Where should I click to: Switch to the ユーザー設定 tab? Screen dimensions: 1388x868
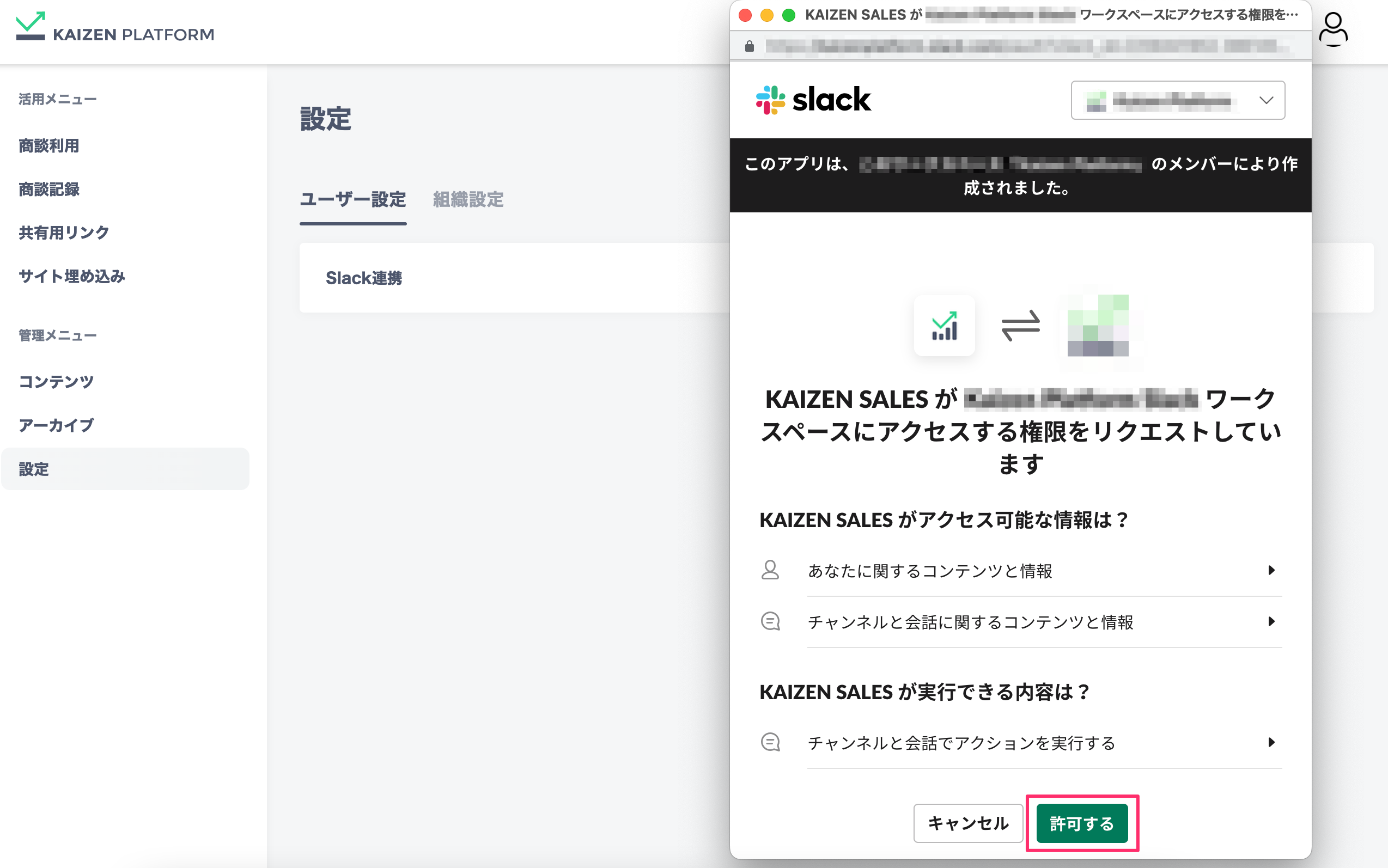[352, 200]
